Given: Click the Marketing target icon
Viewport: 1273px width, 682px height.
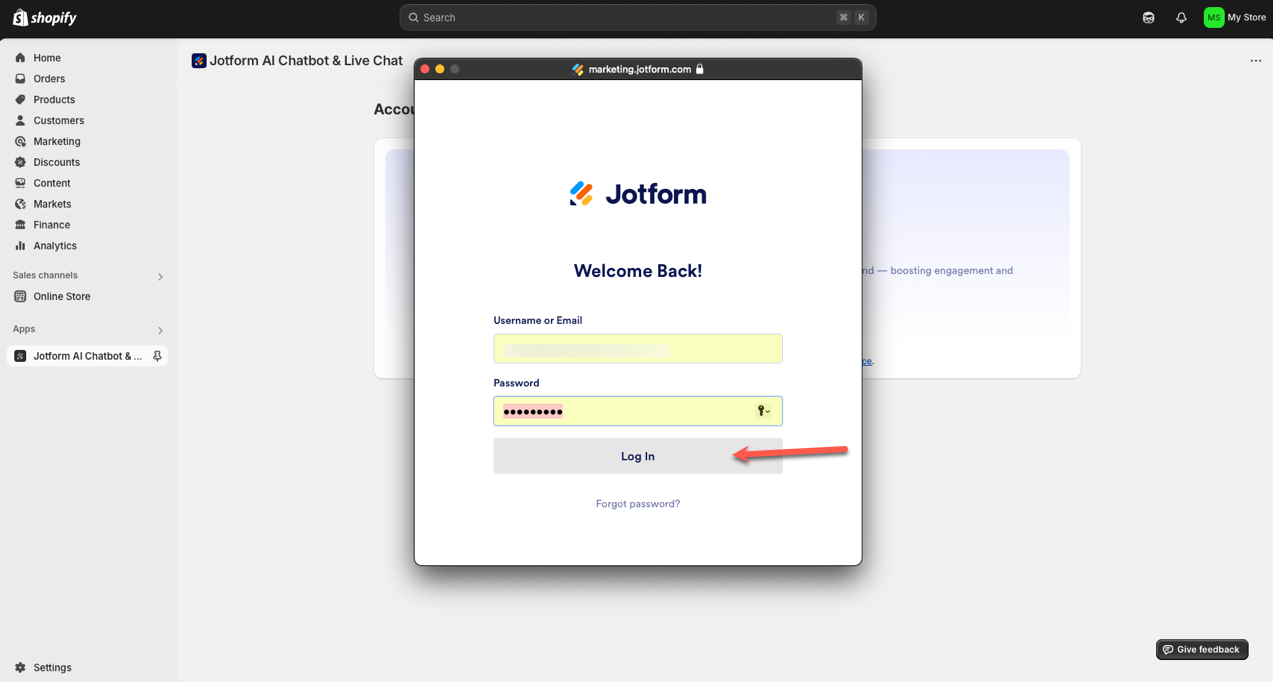Looking at the screenshot, I should [x=20, y=142].
